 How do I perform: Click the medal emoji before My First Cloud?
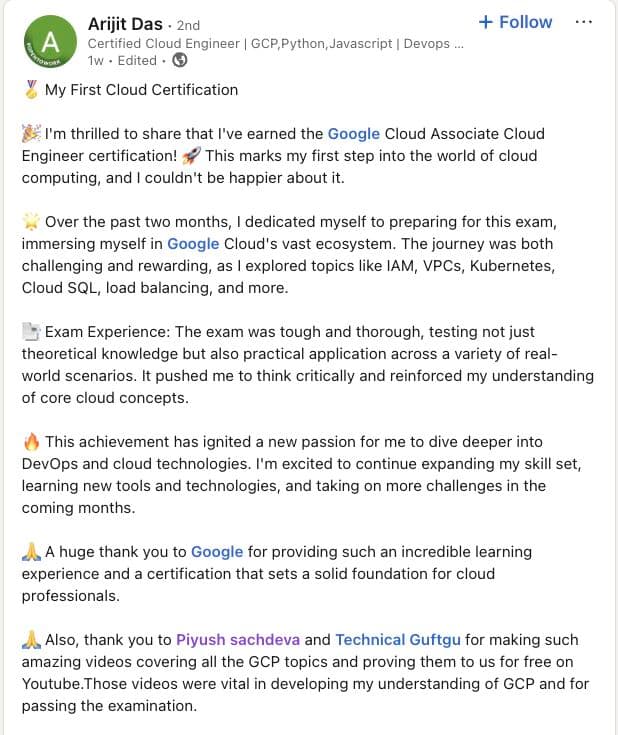31,90
